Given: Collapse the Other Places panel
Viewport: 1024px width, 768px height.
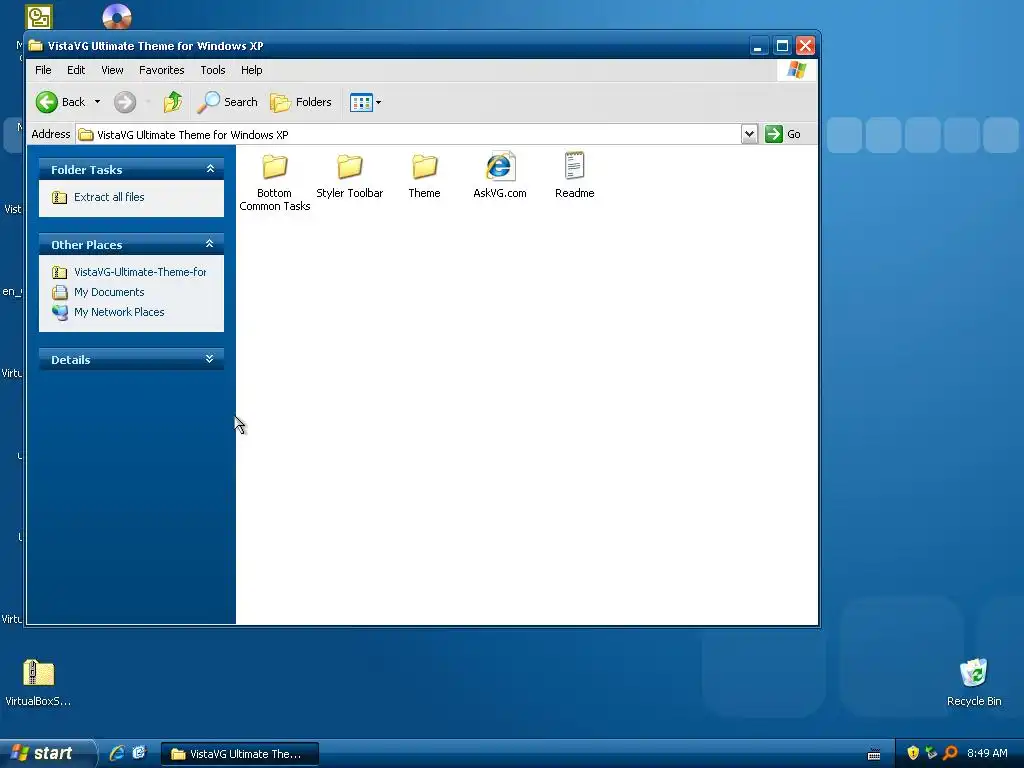Looking at the screenshot, I should (x=210, y=244).
